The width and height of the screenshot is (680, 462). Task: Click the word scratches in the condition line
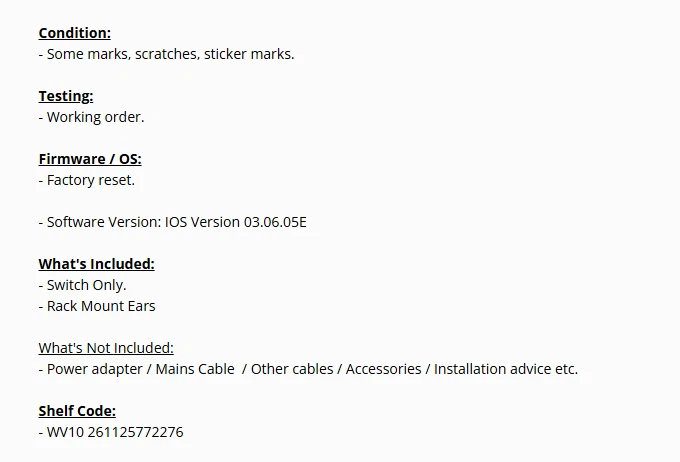coord(165,54)
